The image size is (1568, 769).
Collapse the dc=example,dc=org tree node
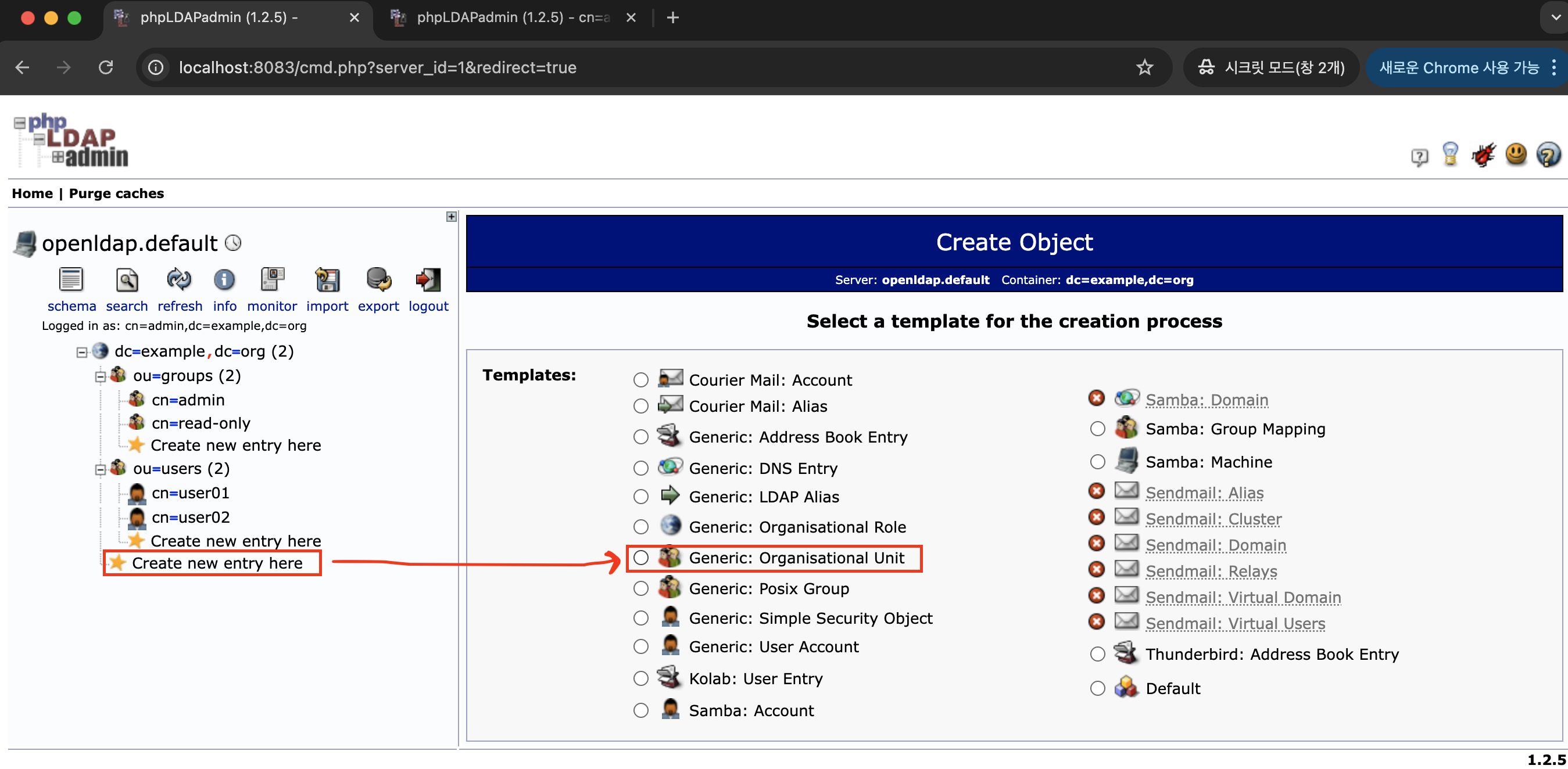click(x=81, y=352)
